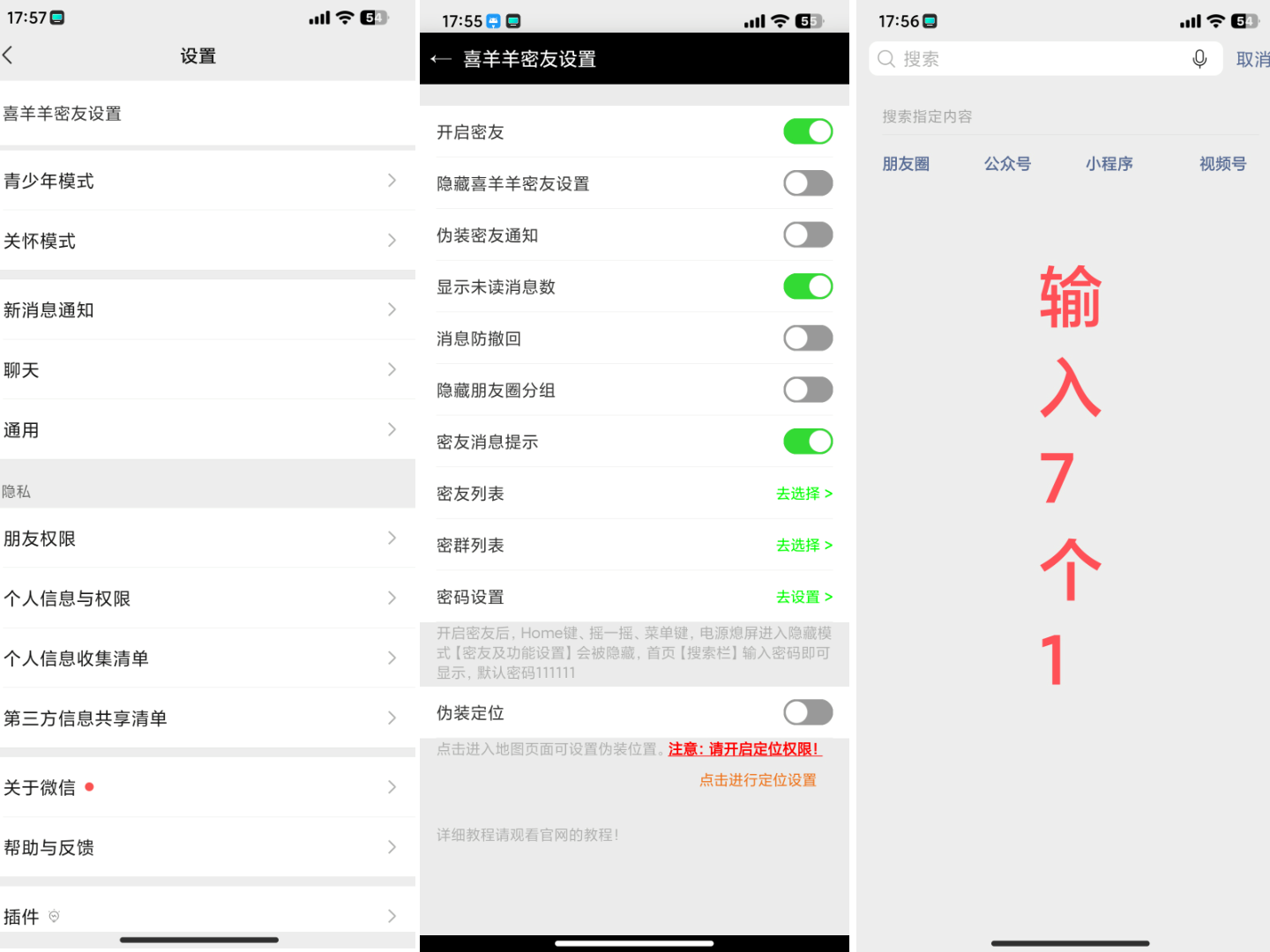Turn on the 隐藏朋友圈分组 switch
The image size is (1270, 952).
[808, 390]
